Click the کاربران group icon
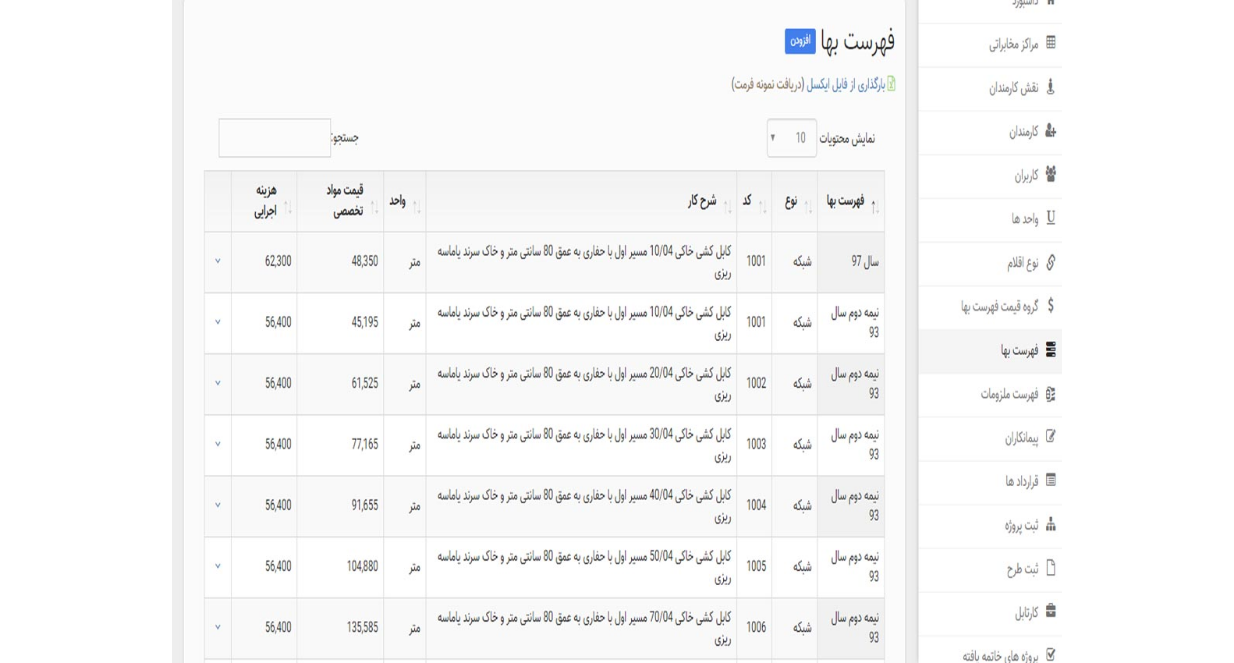The width and height of the screenshot is (1234, 663). click(1050, 174)
